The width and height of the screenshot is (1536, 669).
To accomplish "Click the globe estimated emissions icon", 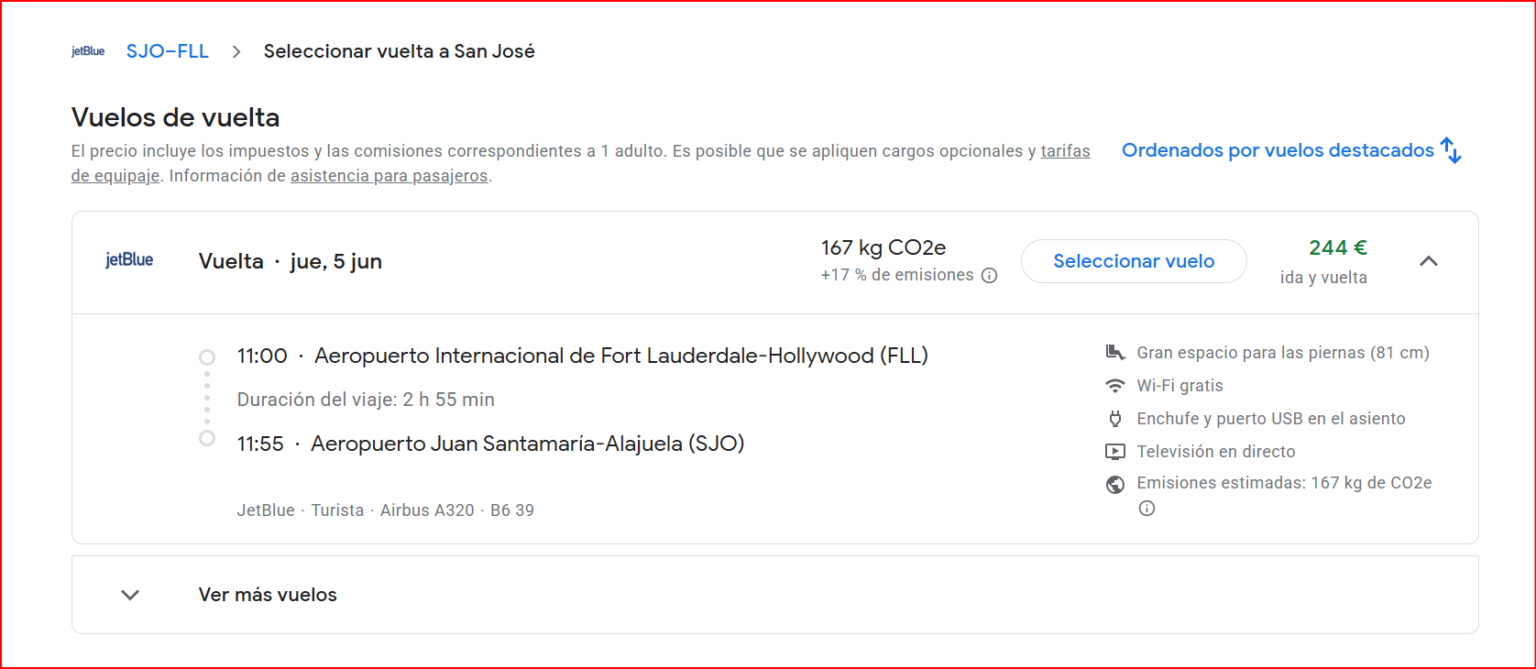I will 1115,484.
